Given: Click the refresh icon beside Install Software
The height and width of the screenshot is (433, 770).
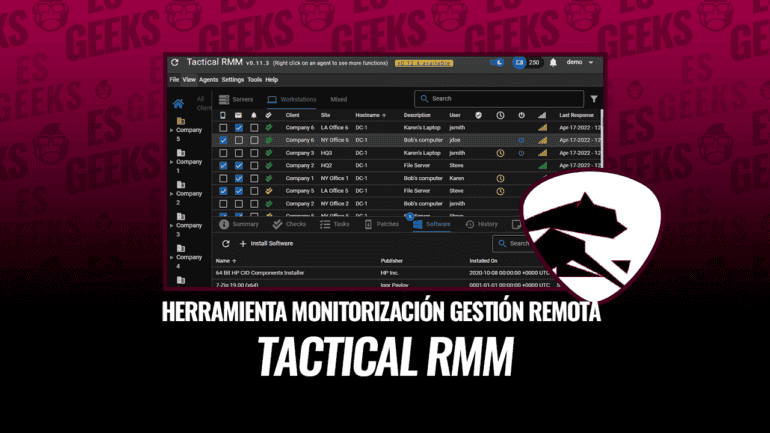Looking at the screenshot, I should click(225, 244).
